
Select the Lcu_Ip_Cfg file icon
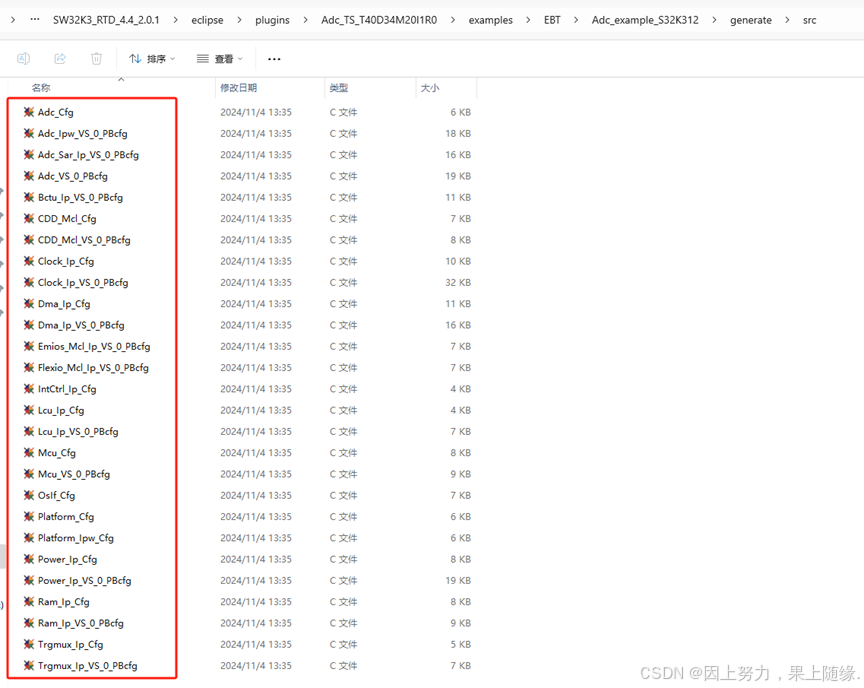[29, 410]
